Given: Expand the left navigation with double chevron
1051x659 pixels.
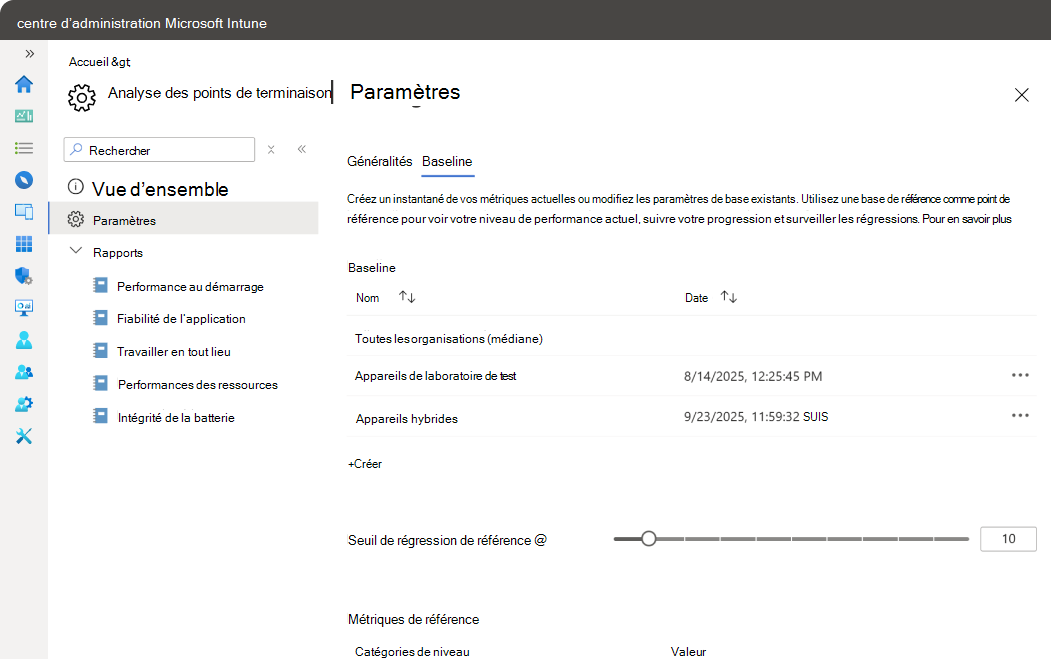Looking at the screenshot, I should [29, 54].
